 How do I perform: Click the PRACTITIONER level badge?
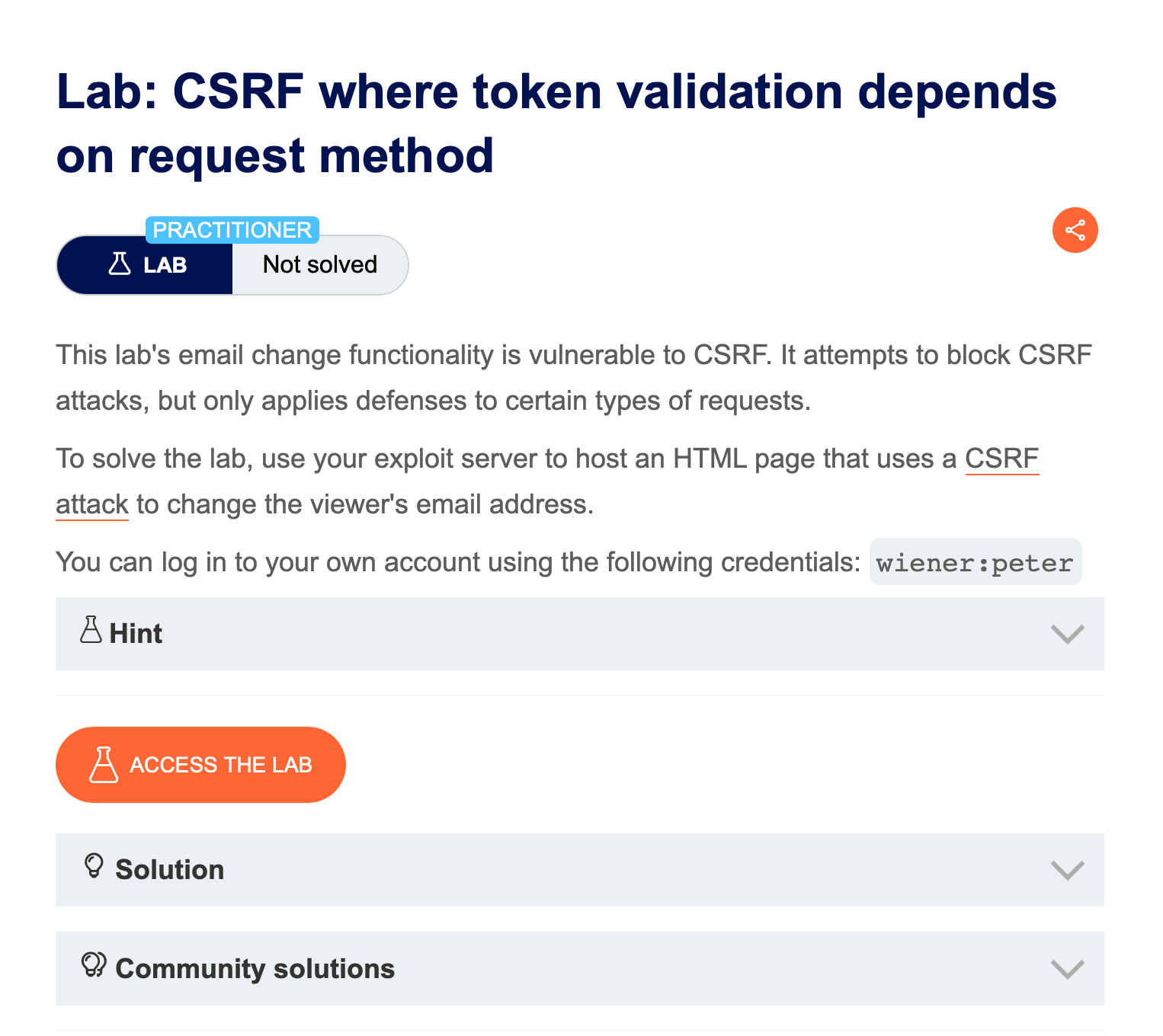232,230
